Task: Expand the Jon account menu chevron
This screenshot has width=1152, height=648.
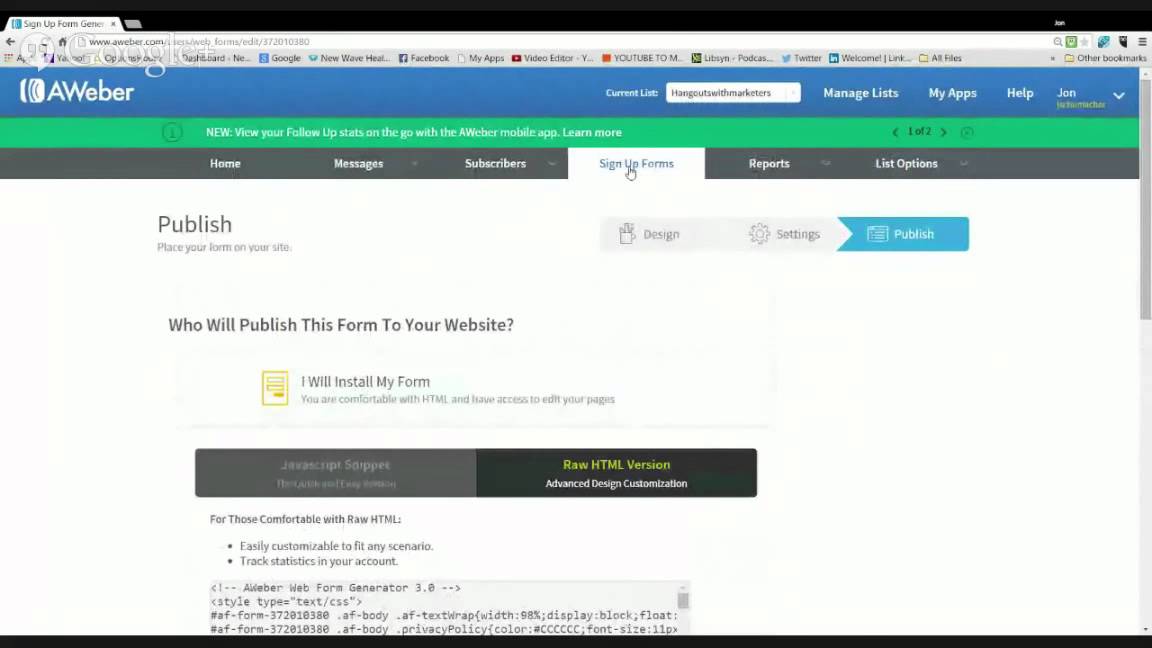Action: point(1118,96)
